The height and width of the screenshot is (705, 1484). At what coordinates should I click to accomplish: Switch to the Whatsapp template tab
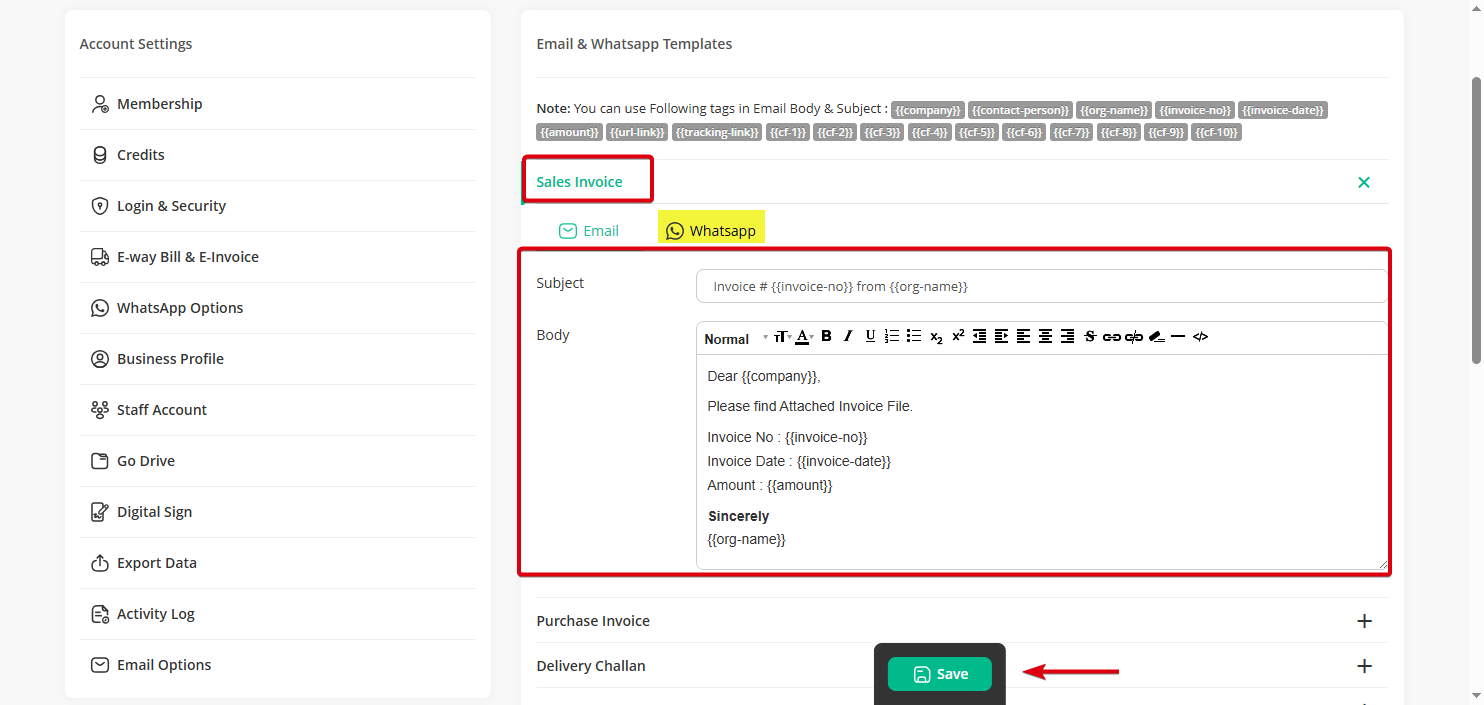click(711, 231)
